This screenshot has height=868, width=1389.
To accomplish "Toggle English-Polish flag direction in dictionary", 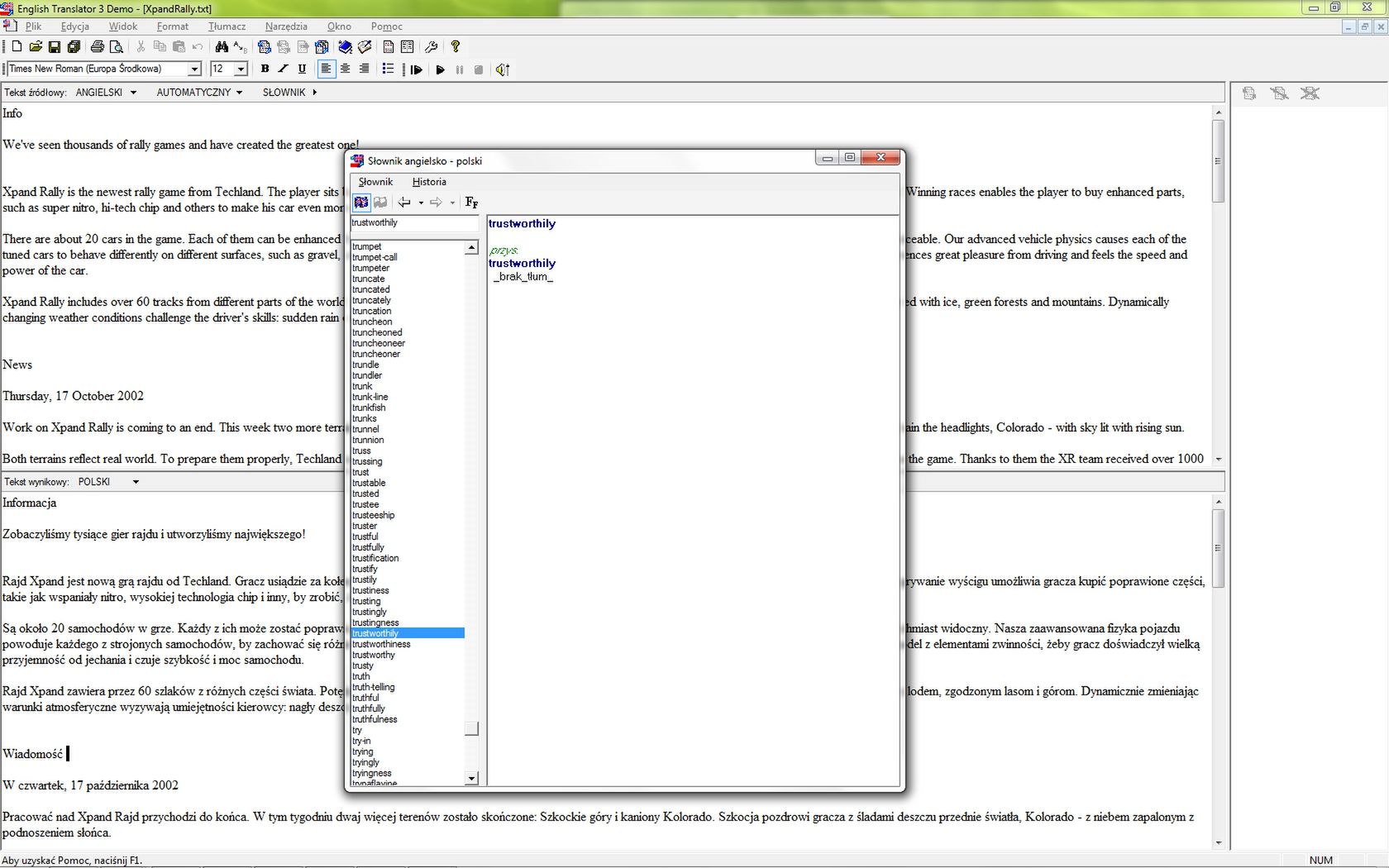I will (x=361, y=202).
